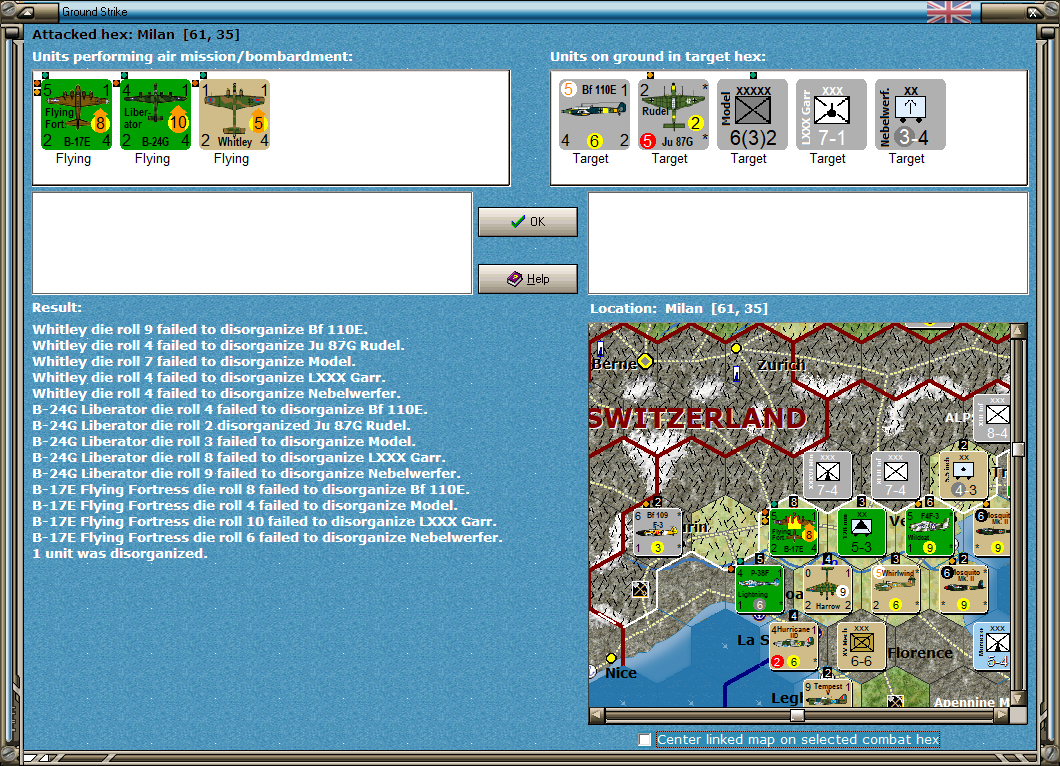The width and height of the screenshot is (1060, 766).
Task: Select the Whitley bomber attacking unit
Action: tap(235, 114)
